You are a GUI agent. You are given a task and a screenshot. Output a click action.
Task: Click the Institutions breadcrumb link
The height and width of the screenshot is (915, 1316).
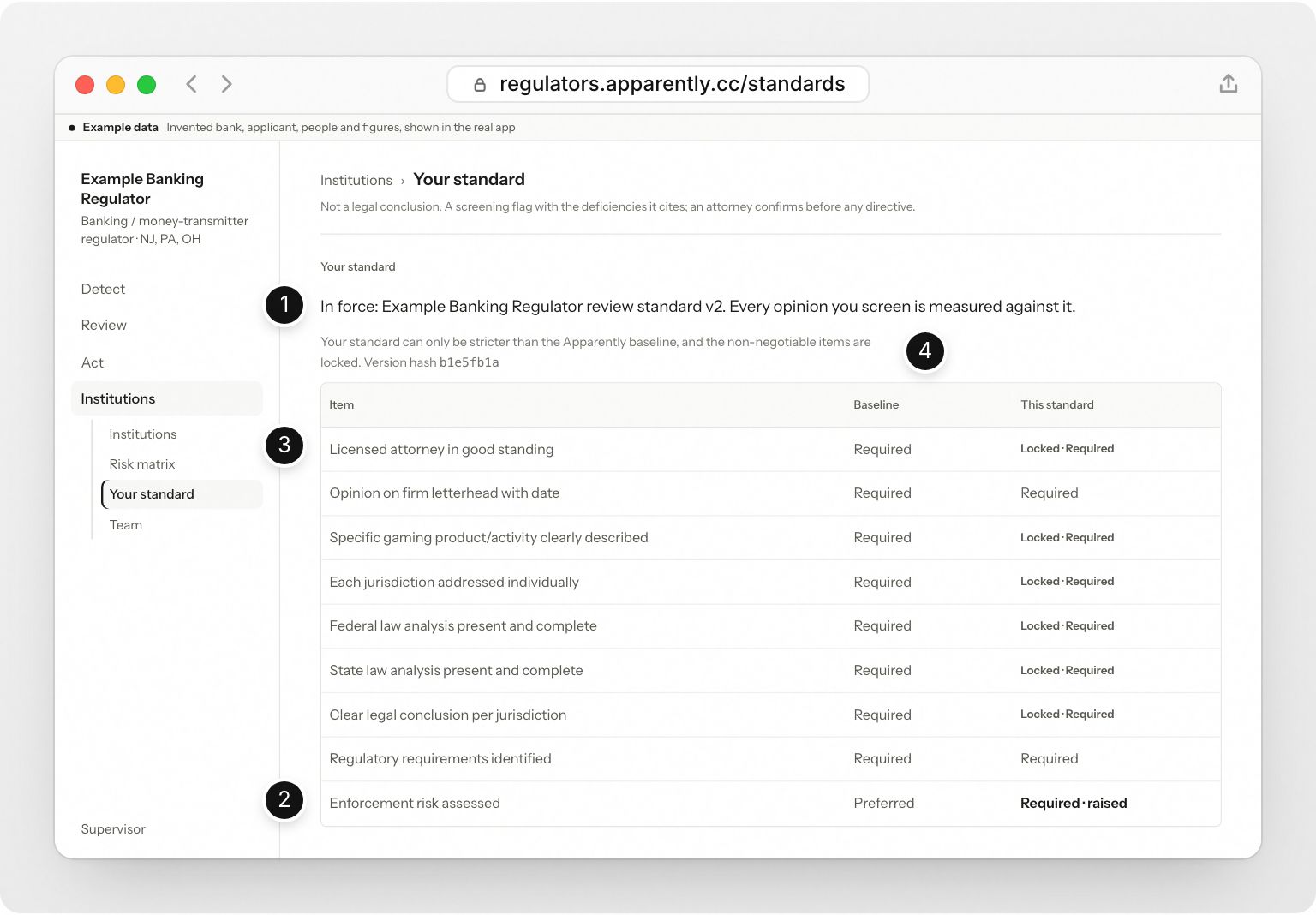(356, 181)
